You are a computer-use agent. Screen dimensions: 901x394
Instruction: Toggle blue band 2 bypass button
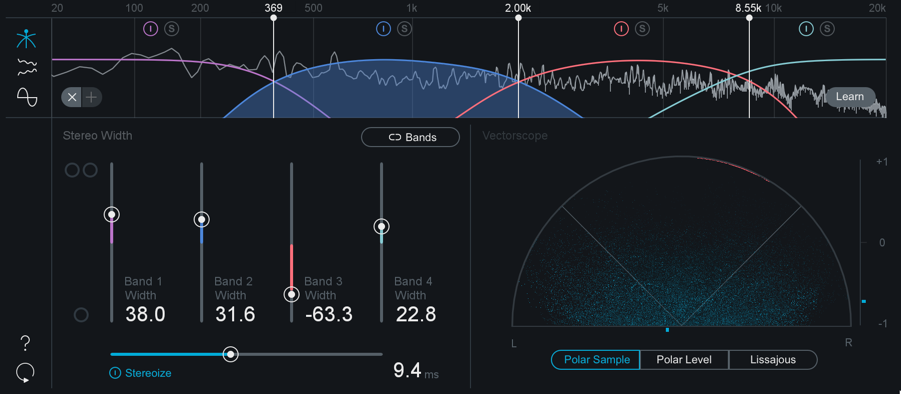(384, 29)
